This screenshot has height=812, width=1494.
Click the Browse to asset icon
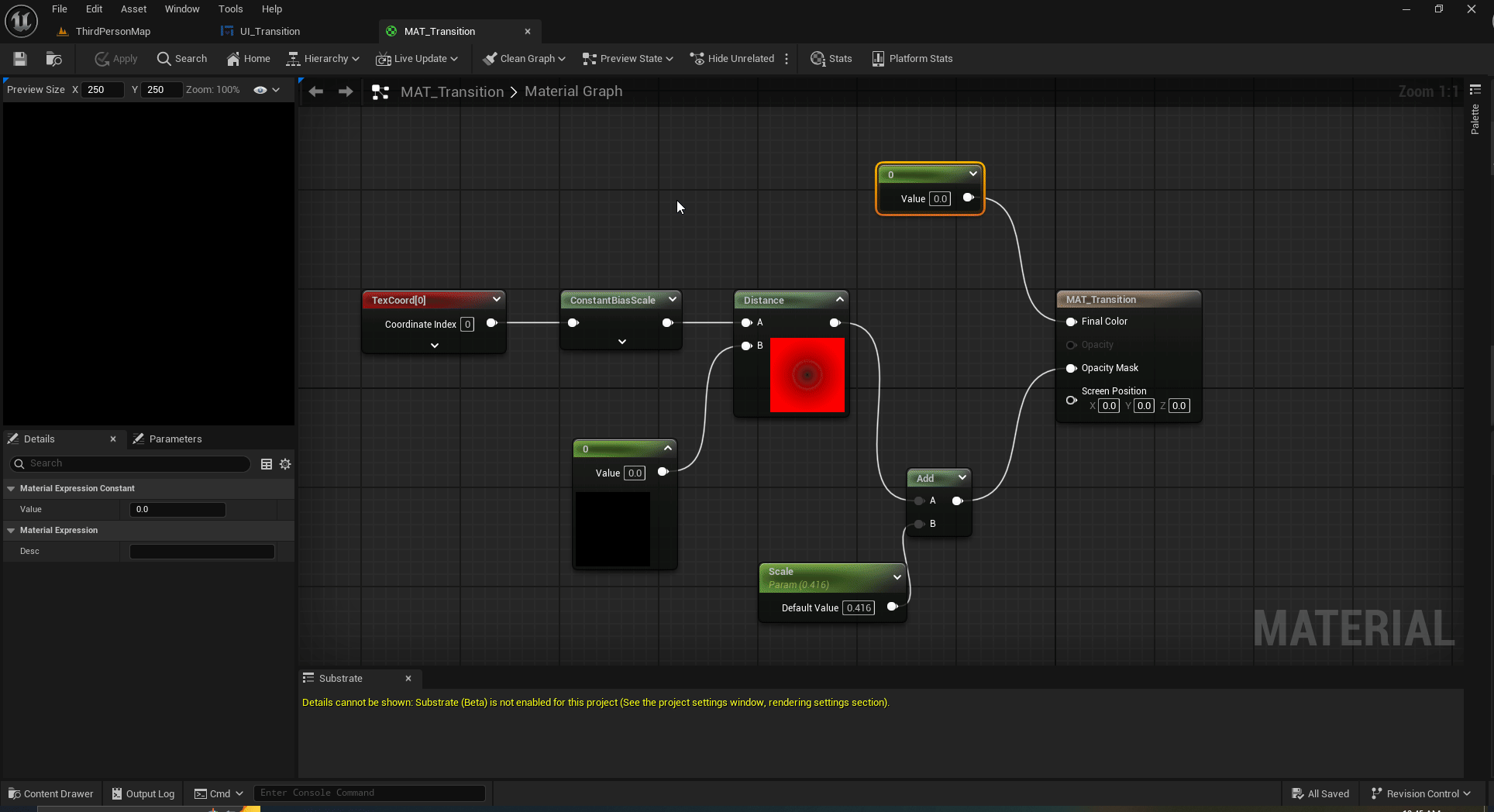[53, 59]
